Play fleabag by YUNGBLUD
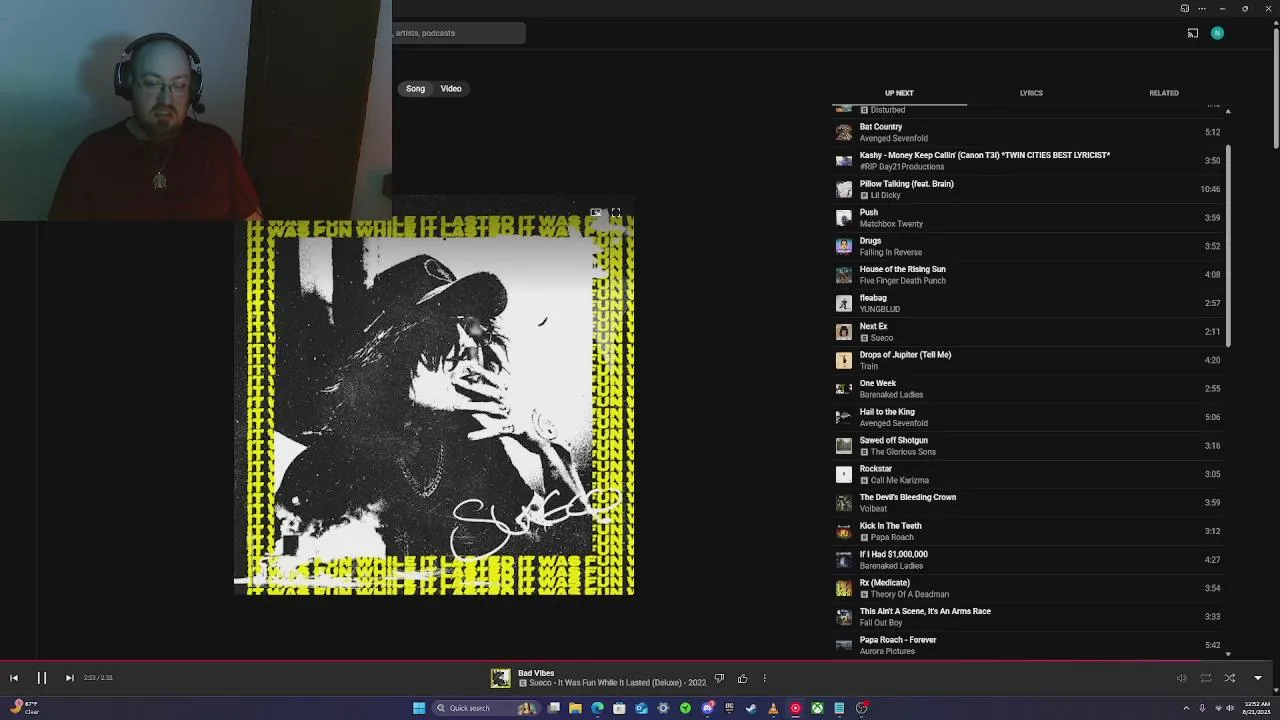This screenshot has height=720, width=1280. point(1030,303)
